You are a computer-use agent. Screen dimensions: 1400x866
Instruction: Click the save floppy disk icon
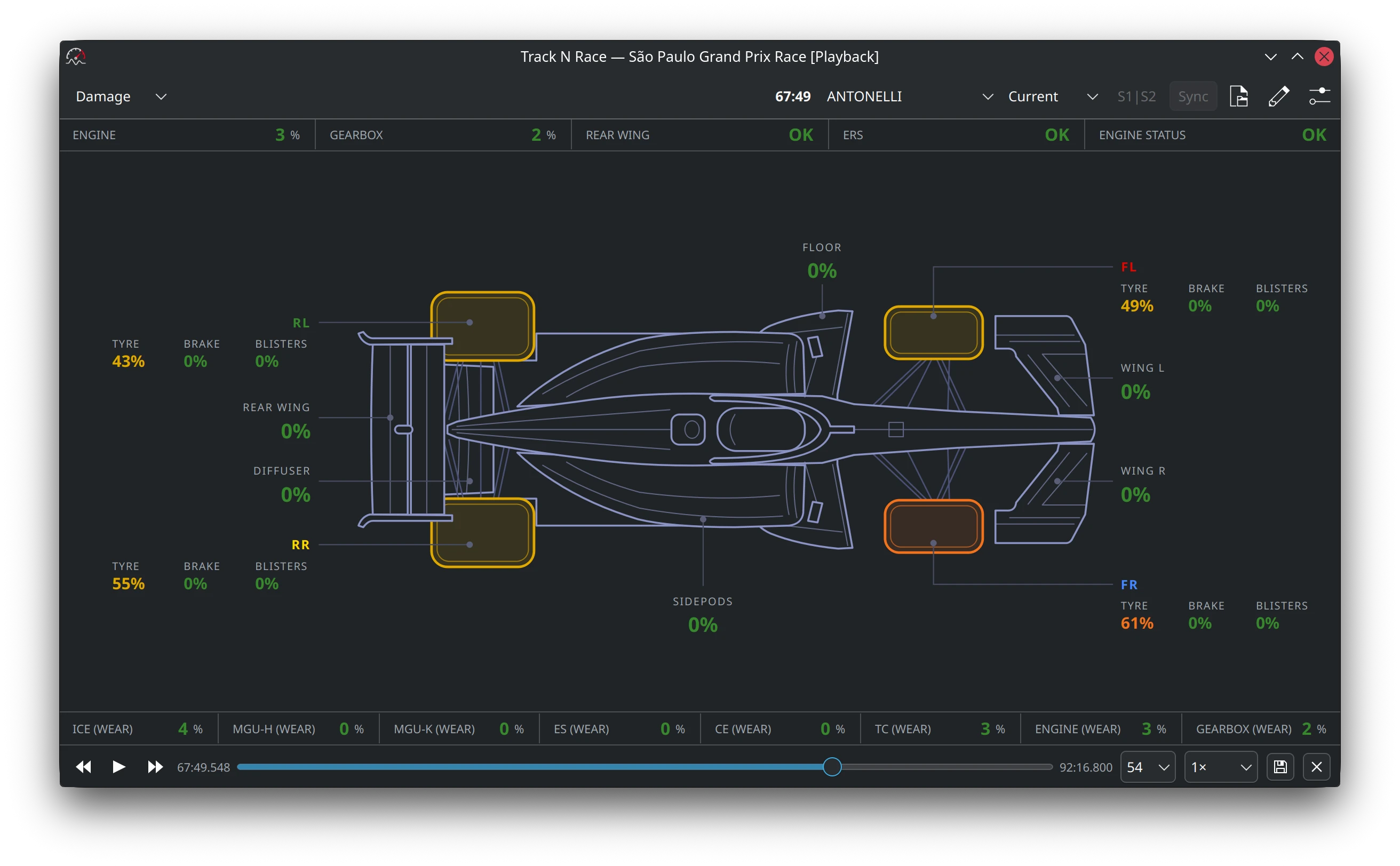tap(1280, 767)
